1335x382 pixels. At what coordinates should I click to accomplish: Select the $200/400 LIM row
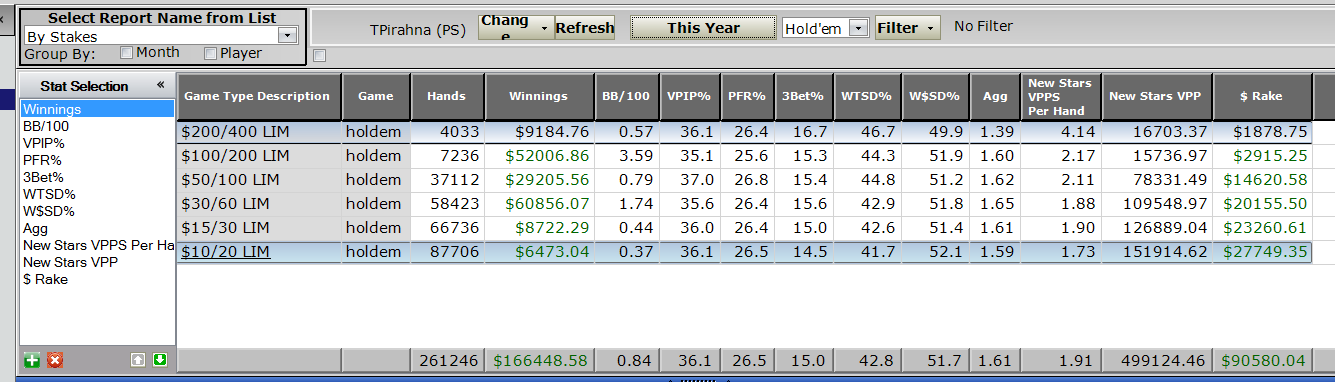click(x=744, y=131)
